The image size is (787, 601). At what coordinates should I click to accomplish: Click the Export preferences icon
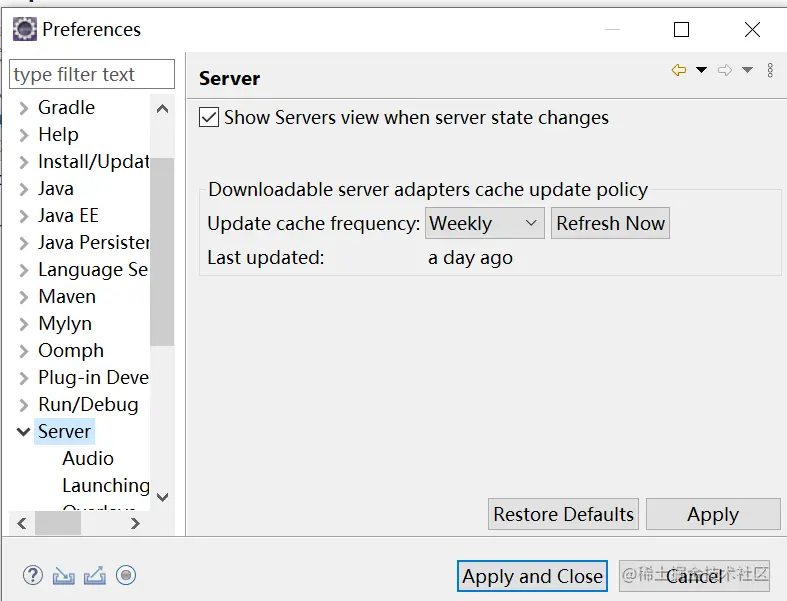pyautogui.click(x=95, y=575)
